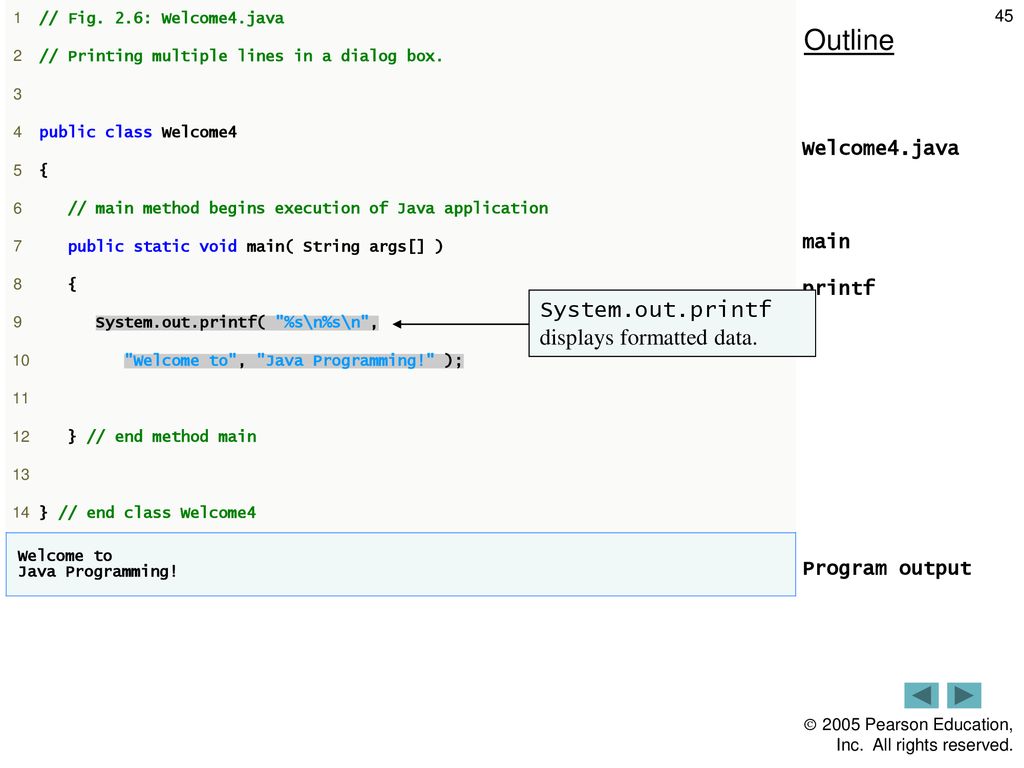This screenshot has width=1024, height=768.
Task: Click System.out.printf in the callout box
Action: [656, 310]
